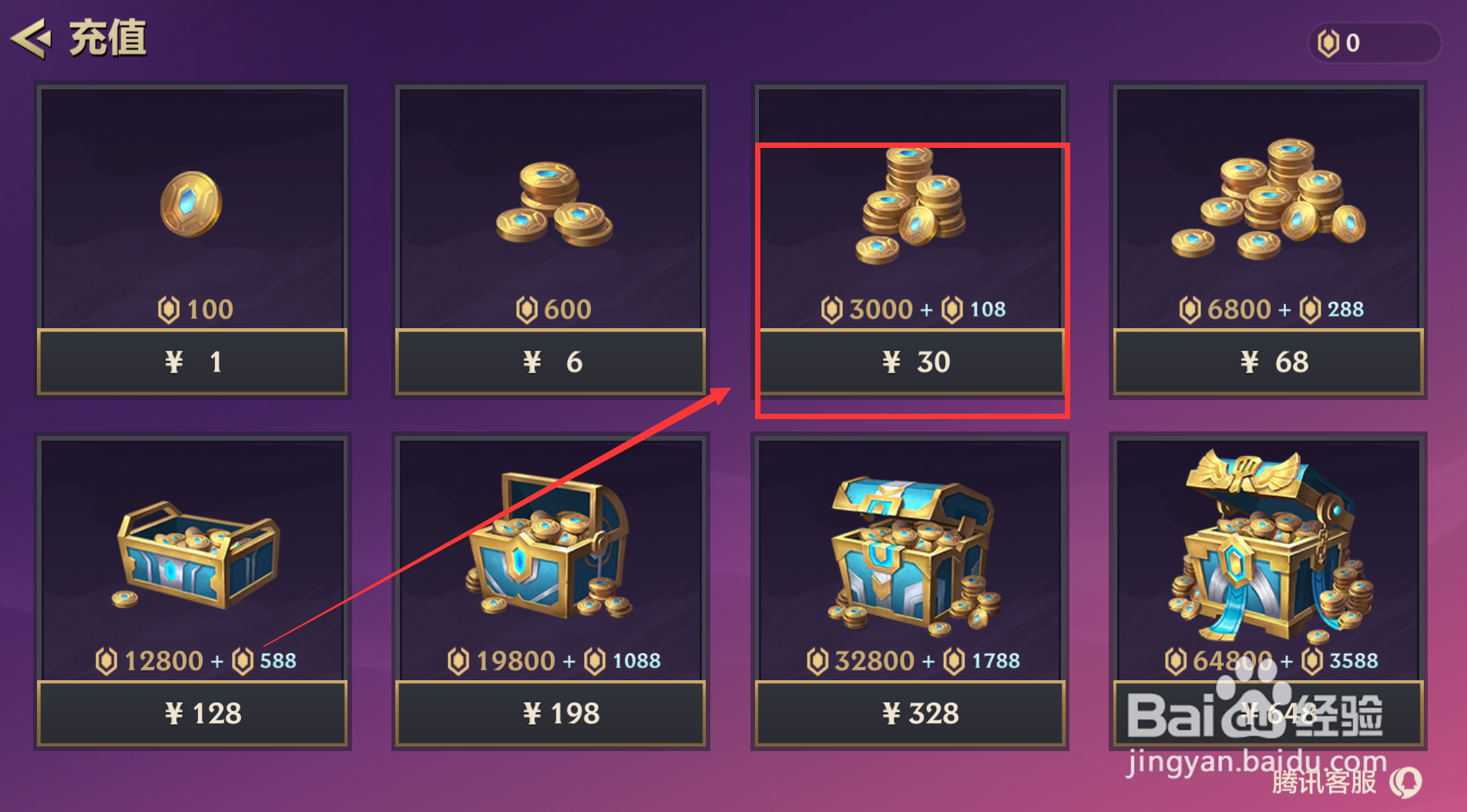
Task: Purchase the ¥ 68 coin pack
Action: (1268, 362)
